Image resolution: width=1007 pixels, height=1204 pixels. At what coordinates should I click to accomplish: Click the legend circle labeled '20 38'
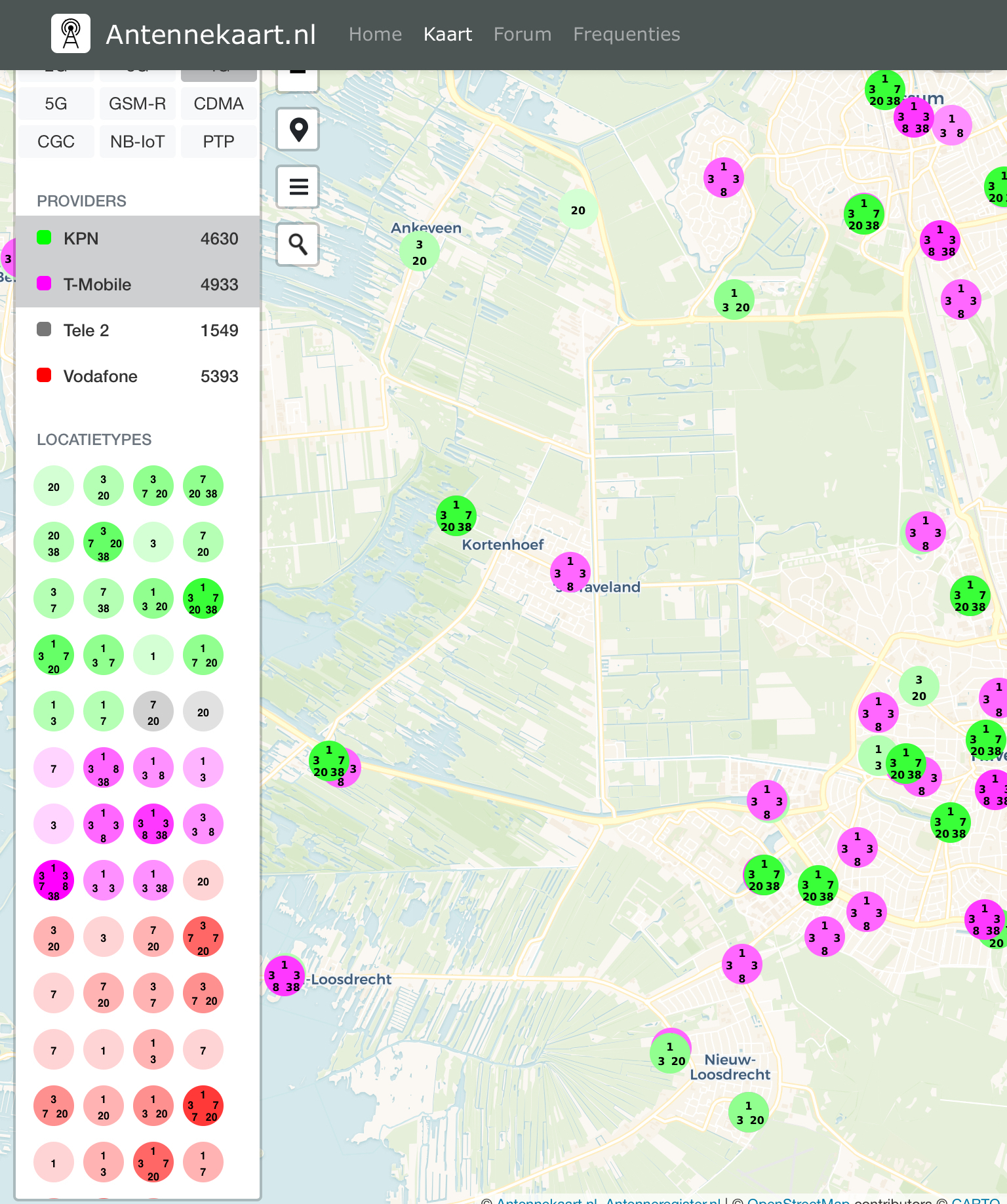click(x=54, y=543)
